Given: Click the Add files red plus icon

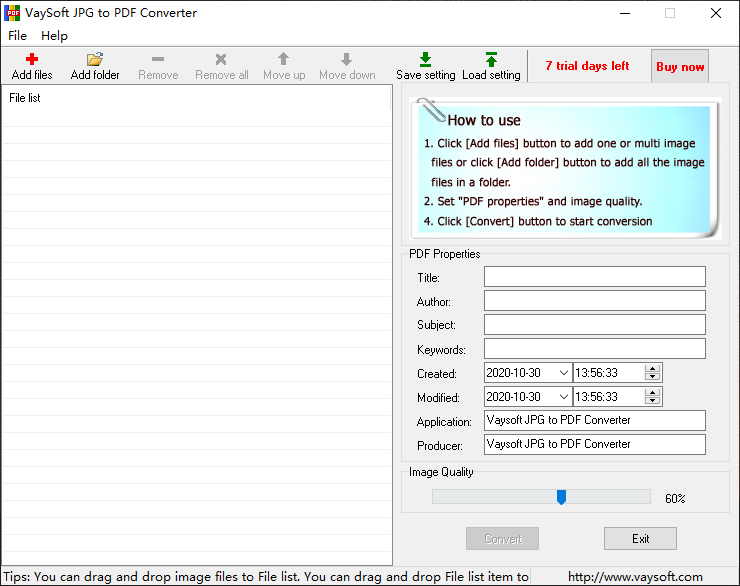Looking at the screenshot, I should click(32, 59).
